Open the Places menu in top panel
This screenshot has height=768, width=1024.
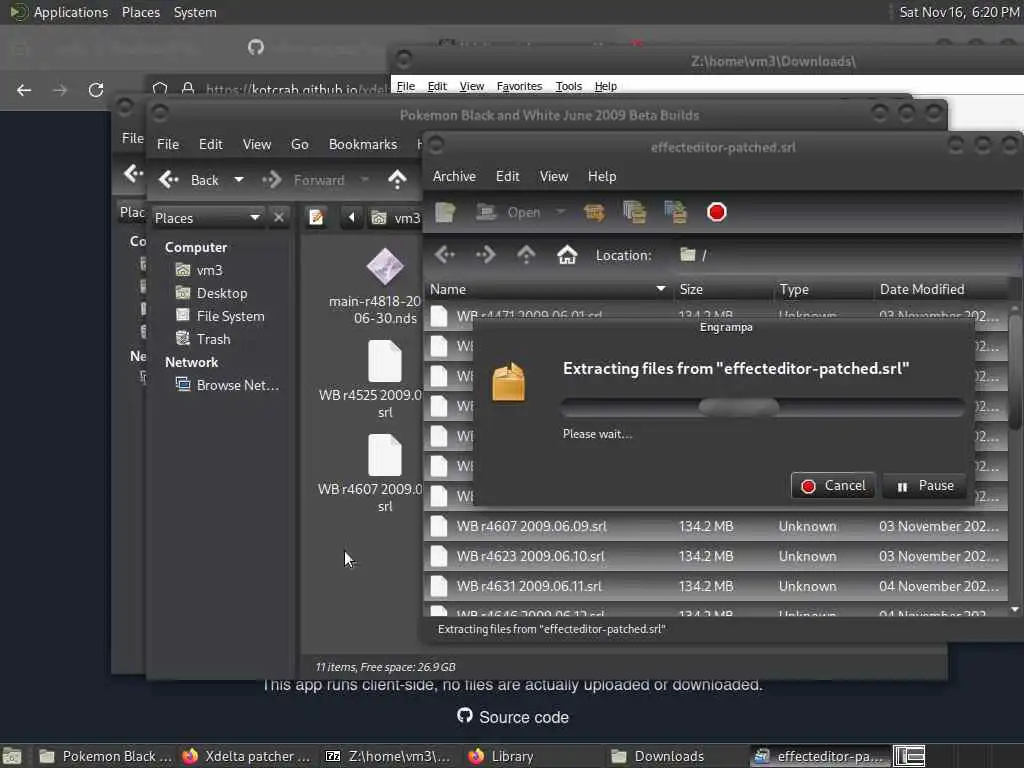[141, 12]
